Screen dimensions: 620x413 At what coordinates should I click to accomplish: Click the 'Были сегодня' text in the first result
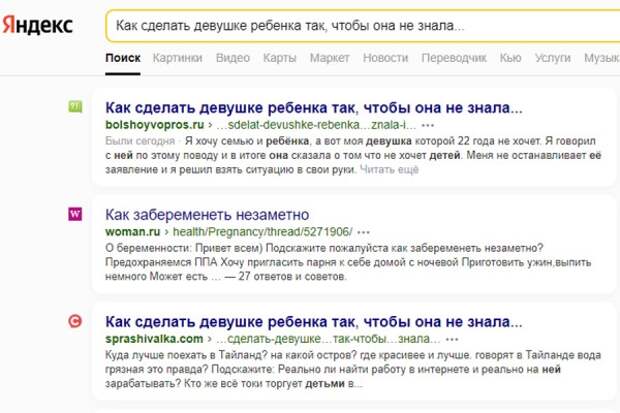pyautogui.click(x=140, y=141)
